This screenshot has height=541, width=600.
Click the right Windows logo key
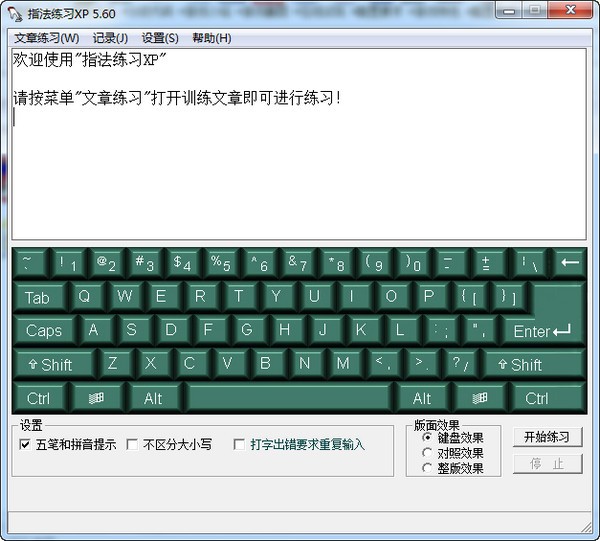pos(480,398)
